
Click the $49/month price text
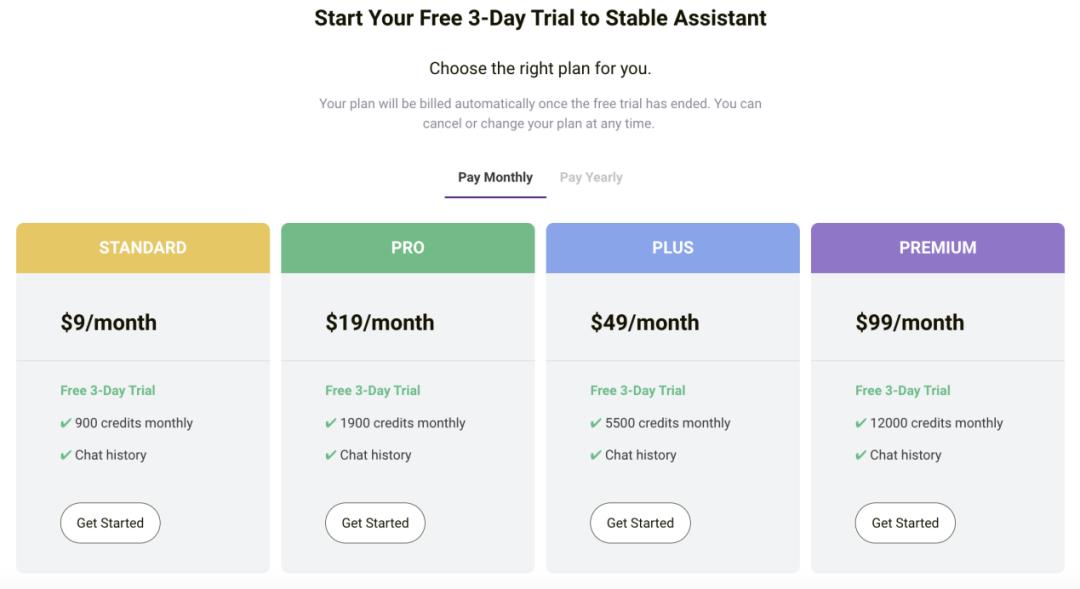tap(645, 323)
